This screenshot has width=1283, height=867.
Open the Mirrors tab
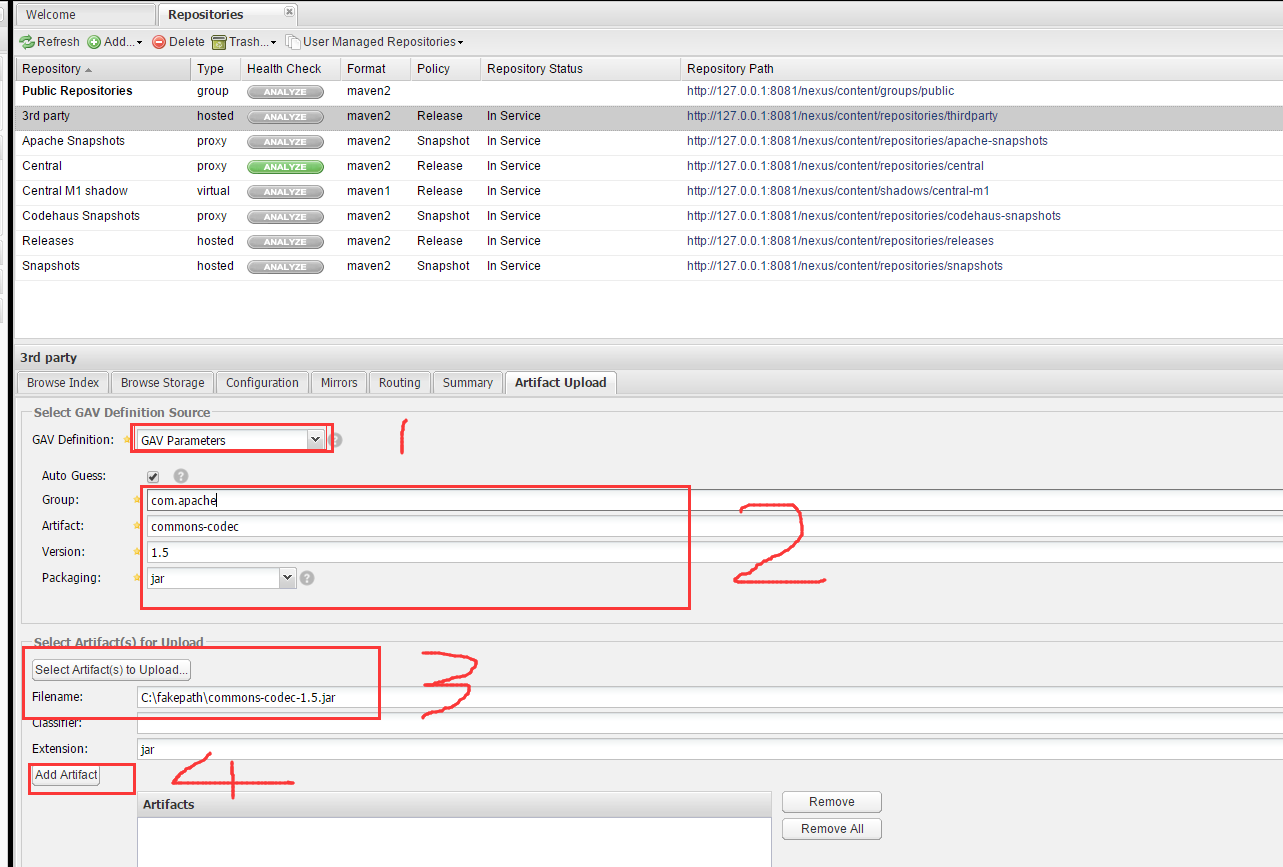[x=339, y=383]
